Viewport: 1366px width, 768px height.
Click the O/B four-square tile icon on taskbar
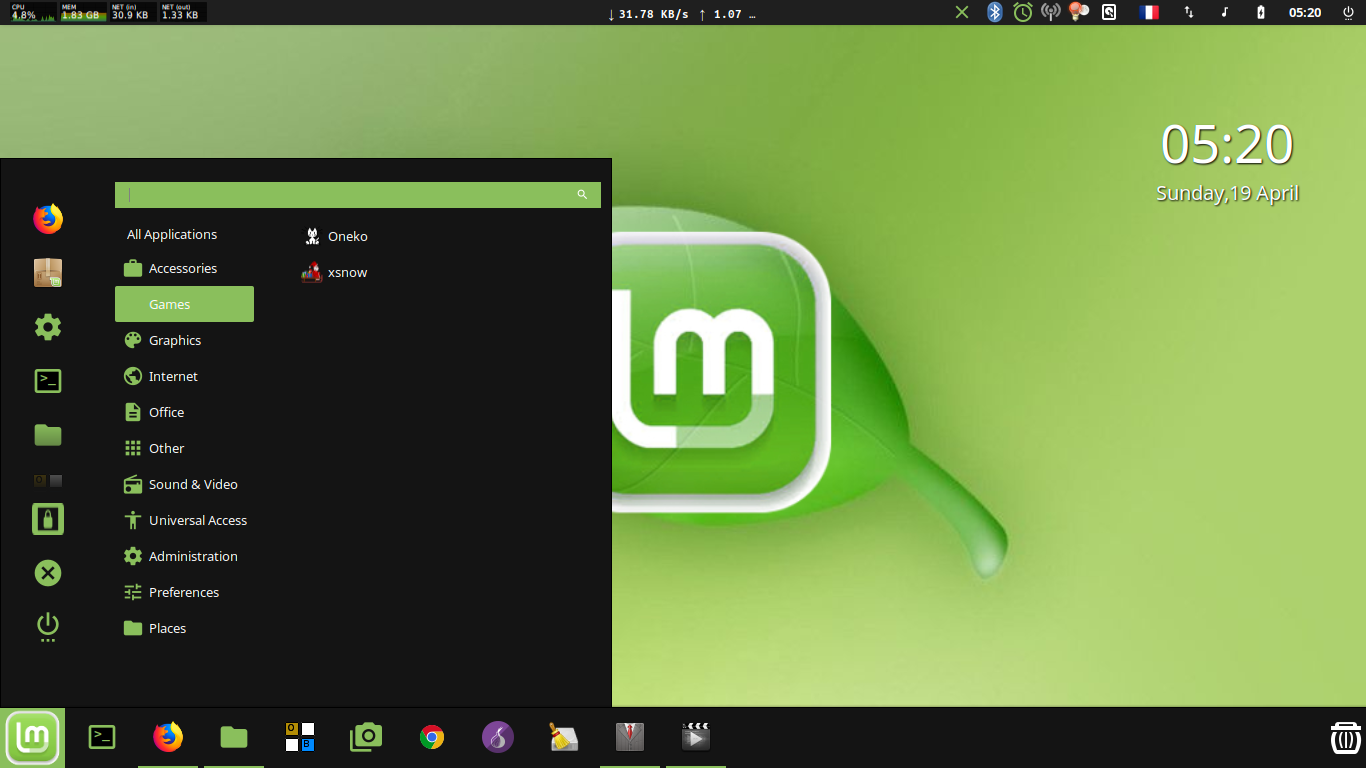[x=300, y=737]
